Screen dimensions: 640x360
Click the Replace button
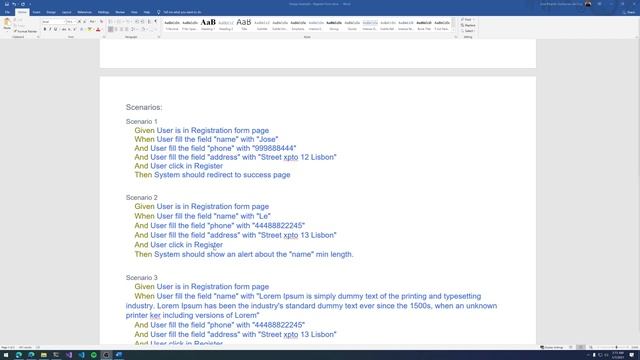pyautogui.click(x=468, y=25)
